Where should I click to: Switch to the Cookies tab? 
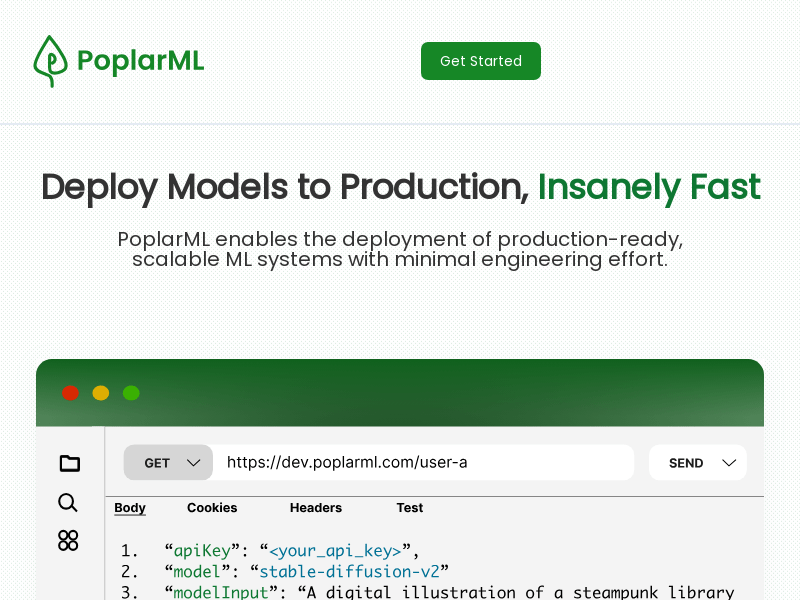pos(212,508)
